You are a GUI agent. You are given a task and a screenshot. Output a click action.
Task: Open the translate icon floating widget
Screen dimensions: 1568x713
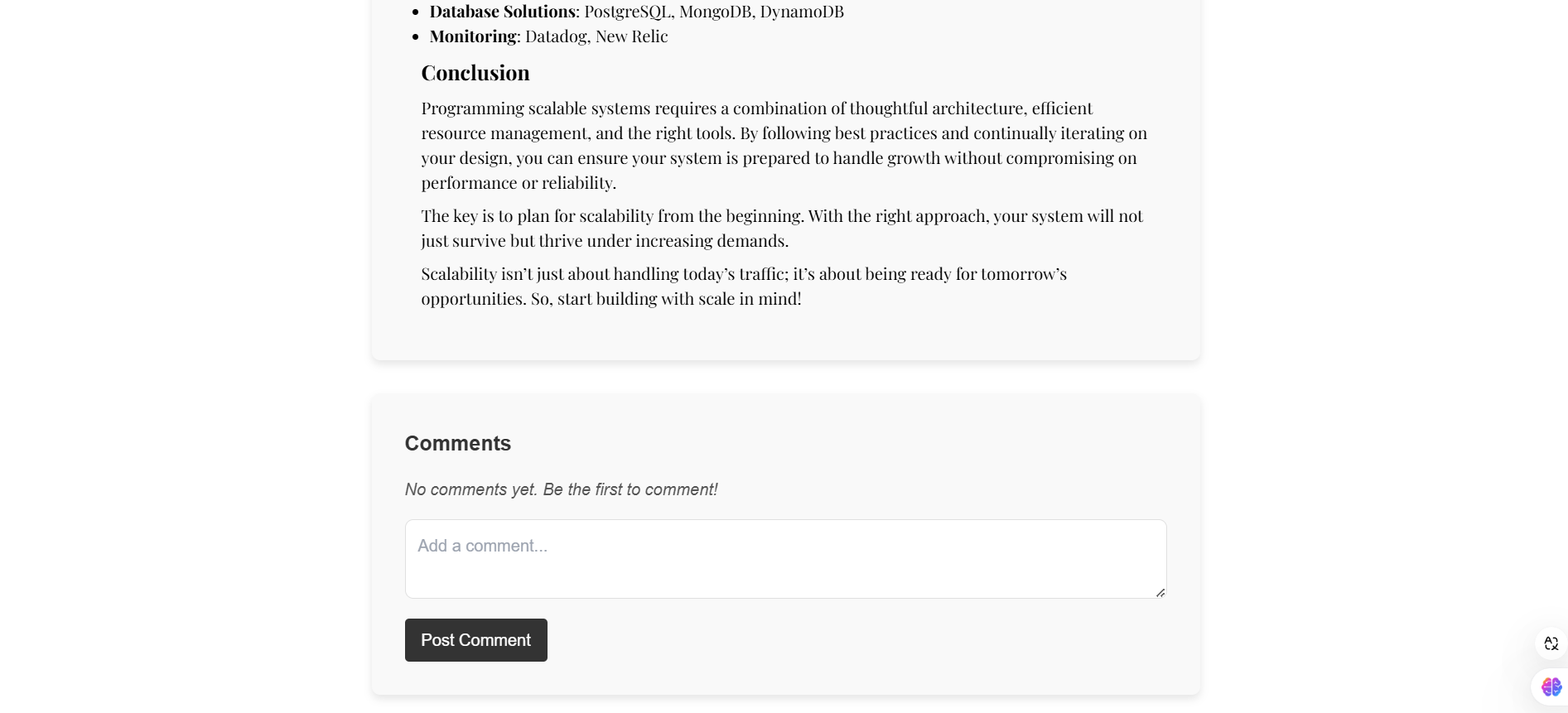coord(1551,643)
